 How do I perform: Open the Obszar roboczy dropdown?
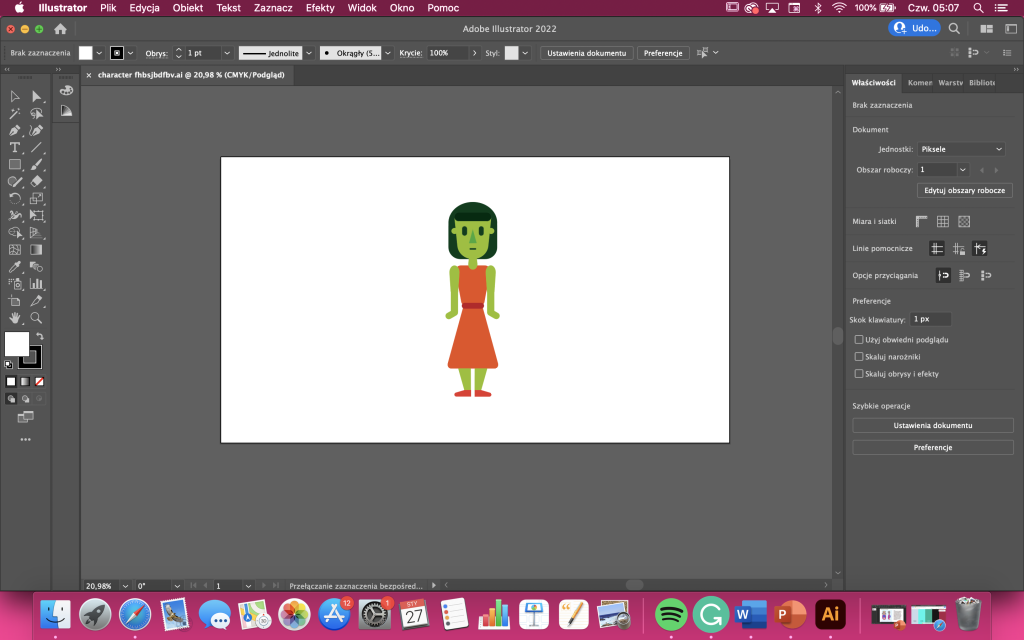coord(963,170)
